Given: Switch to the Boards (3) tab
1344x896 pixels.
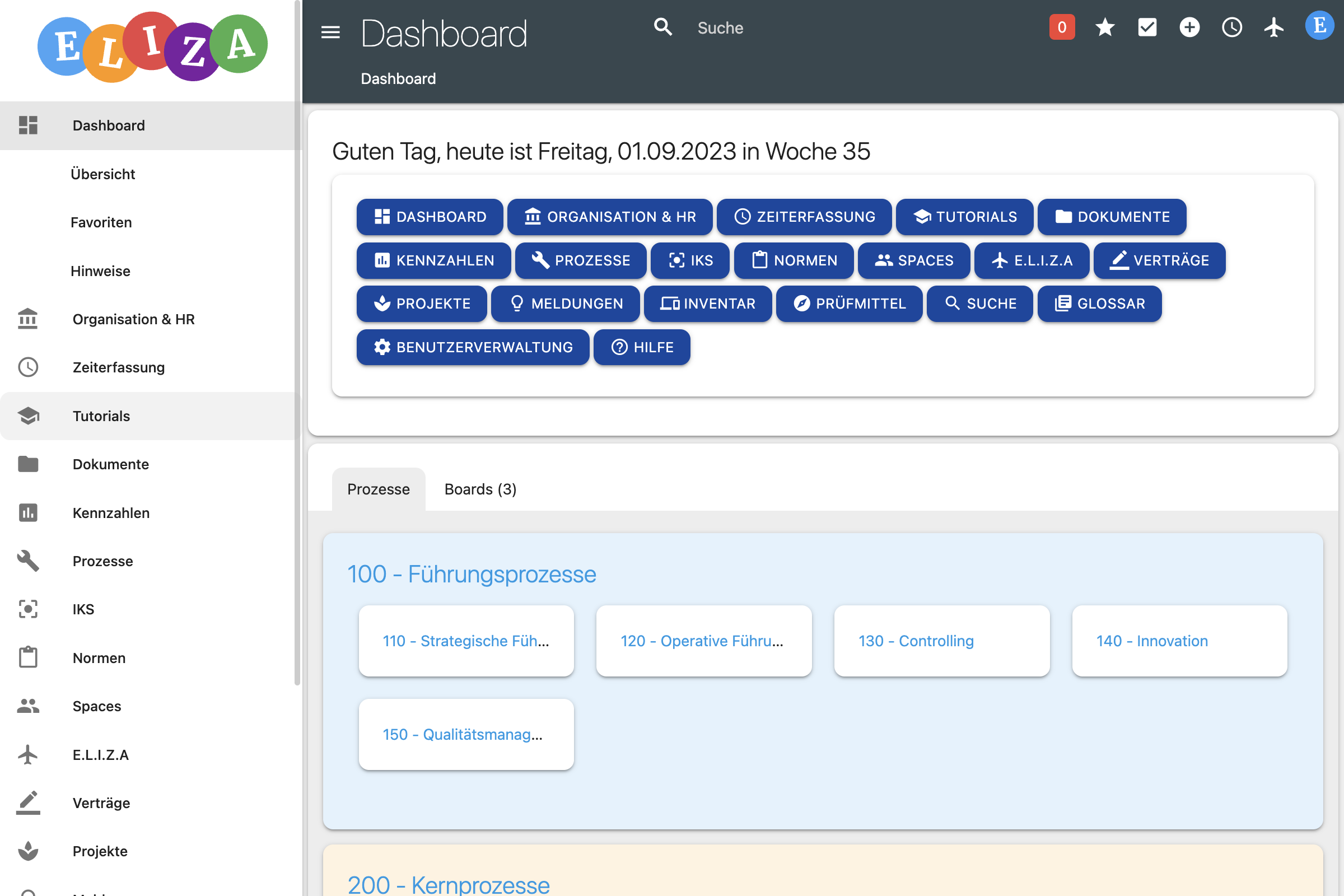Looking at the screenshot, I should [x=480, y=489].
